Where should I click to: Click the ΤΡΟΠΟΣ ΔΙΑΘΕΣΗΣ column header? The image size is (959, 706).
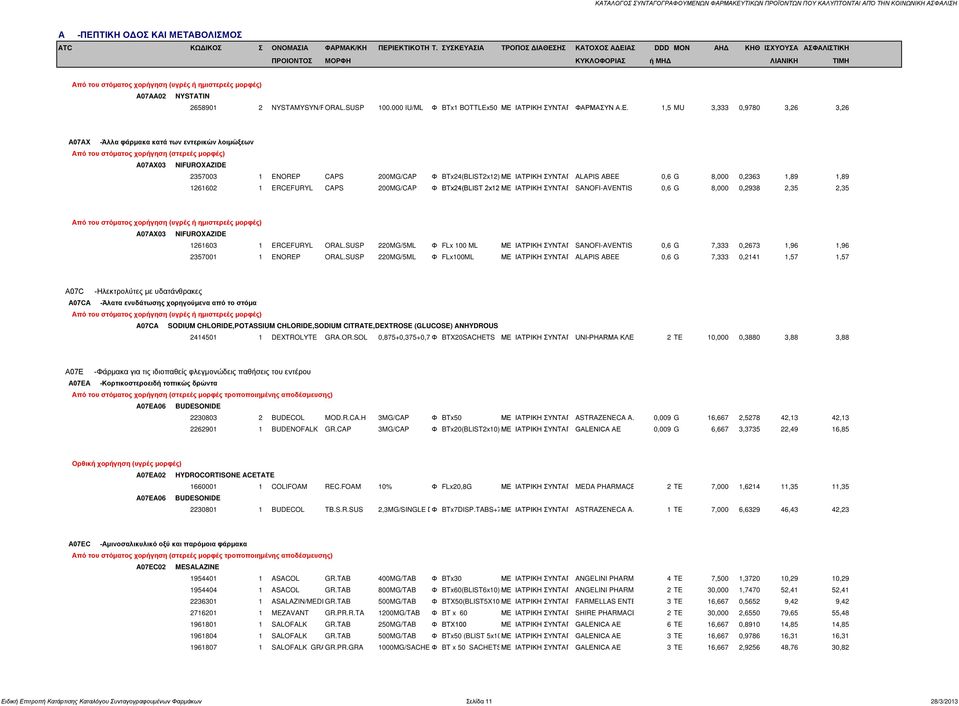pos(533,48)
